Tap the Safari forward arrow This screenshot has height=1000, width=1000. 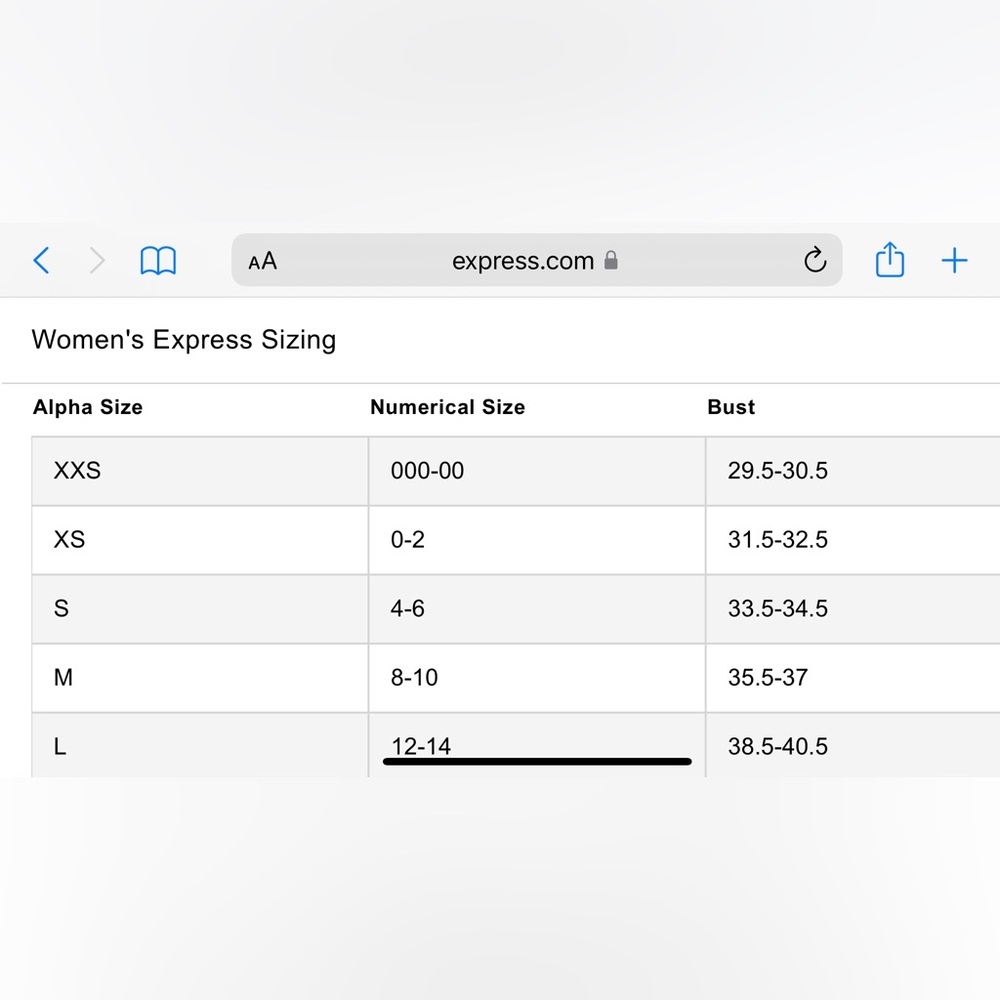96,260
